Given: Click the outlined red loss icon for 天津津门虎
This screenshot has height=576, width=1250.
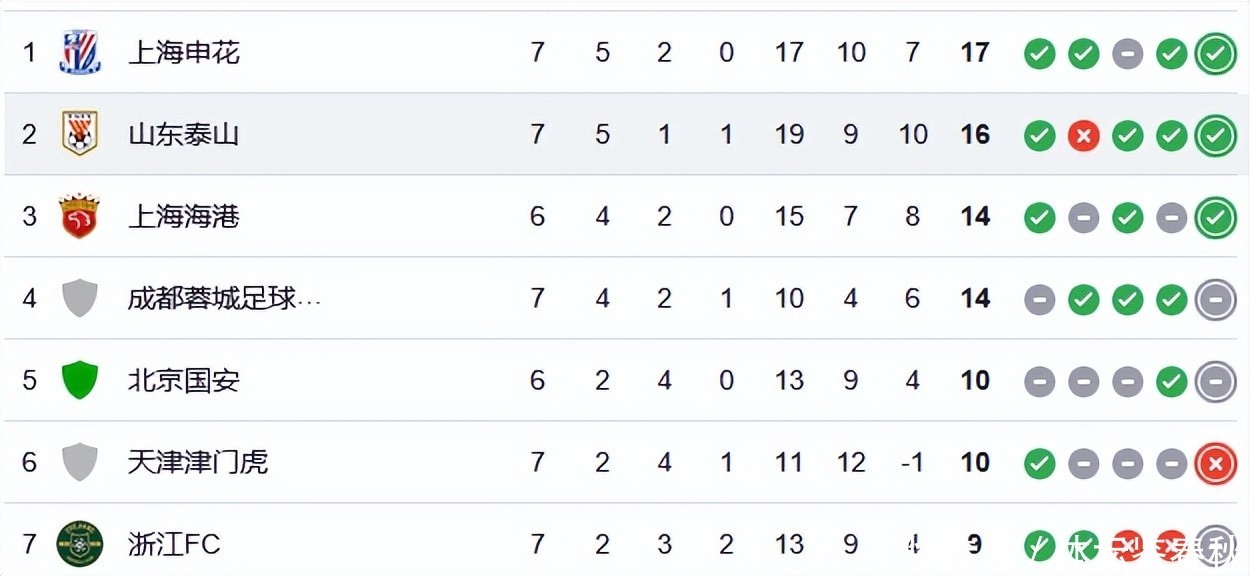Looking at the screenshot, I should coord(1216,463).
